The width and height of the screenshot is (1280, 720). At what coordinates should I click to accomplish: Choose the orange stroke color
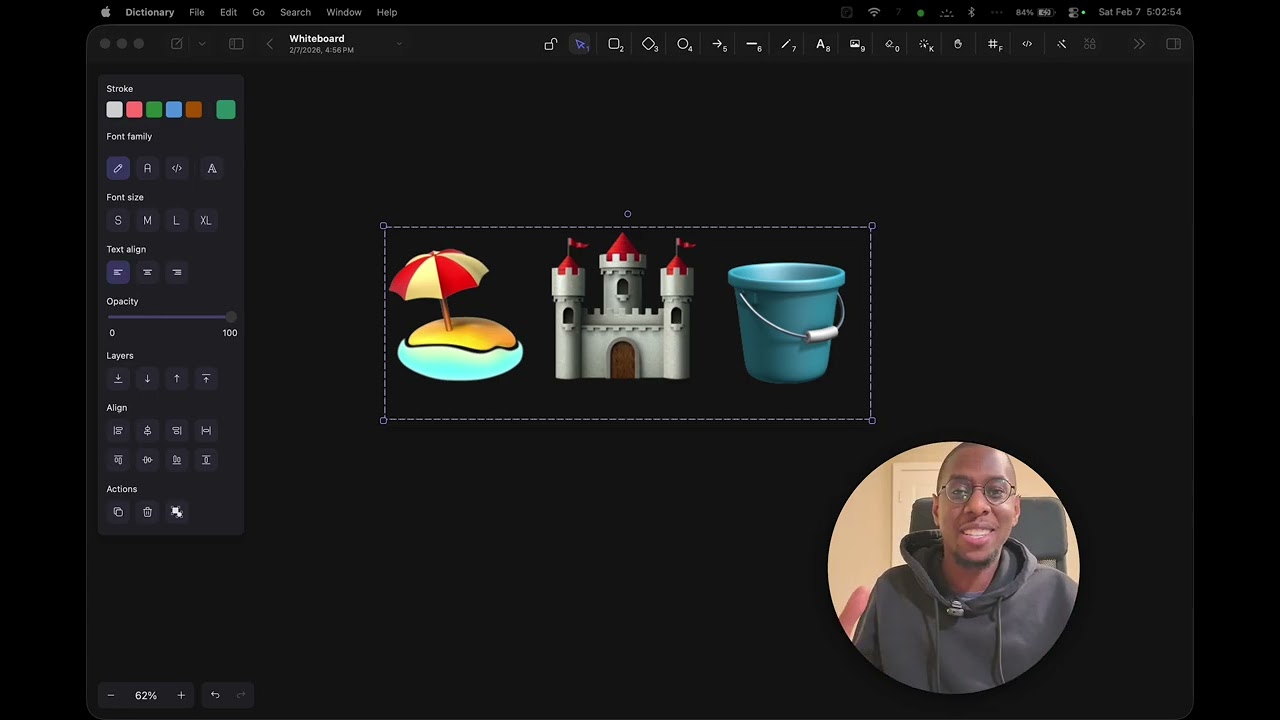click(x=194, y=110)
